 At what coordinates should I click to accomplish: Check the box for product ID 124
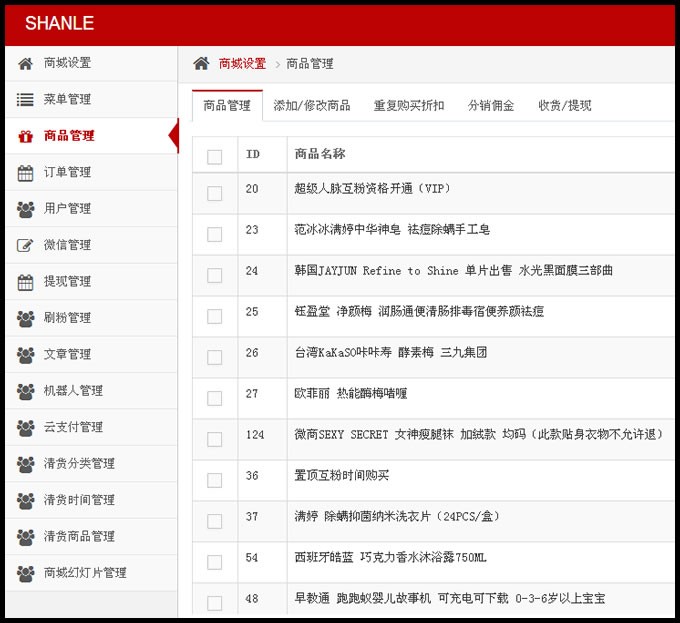point(215,439)
